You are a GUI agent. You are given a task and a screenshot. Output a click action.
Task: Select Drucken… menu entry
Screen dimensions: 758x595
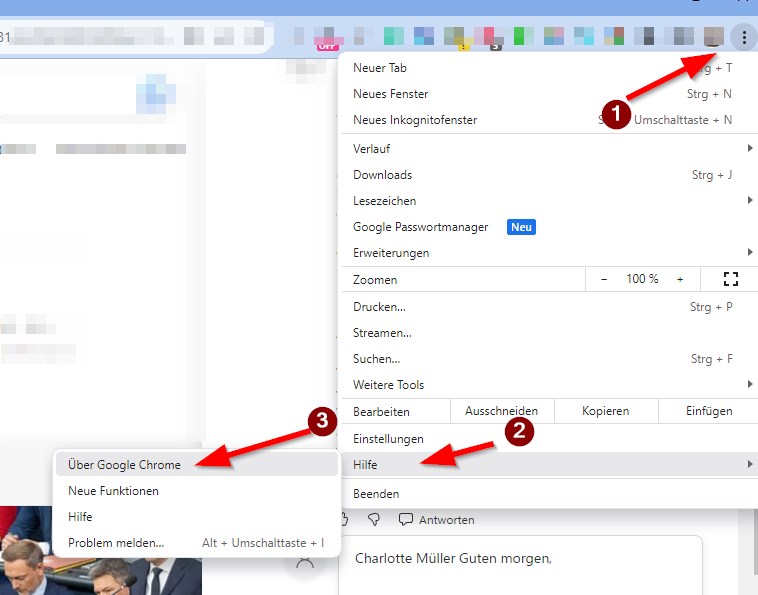(x=549, y=307)
